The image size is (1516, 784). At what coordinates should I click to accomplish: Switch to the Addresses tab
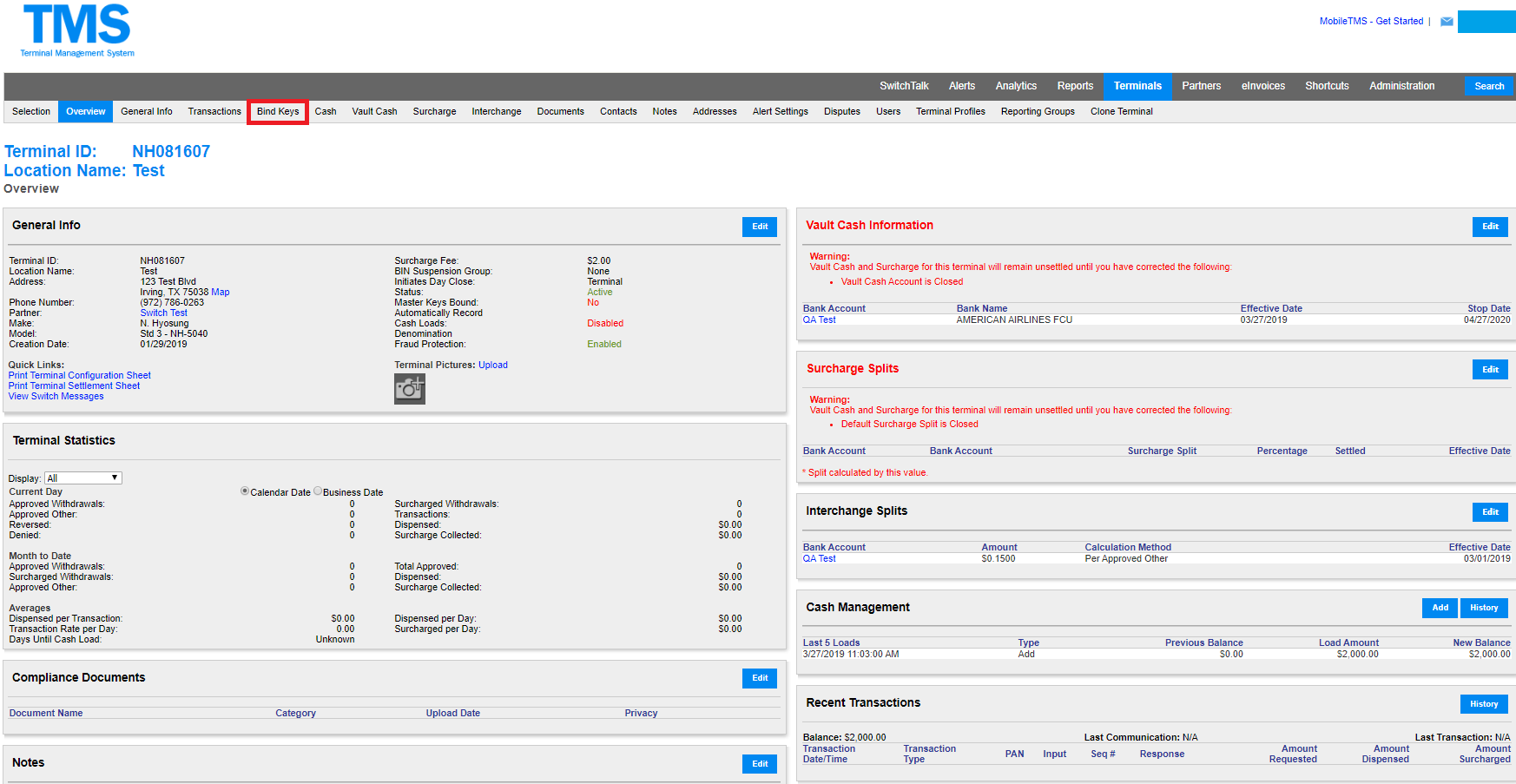(x=715, y=111)
